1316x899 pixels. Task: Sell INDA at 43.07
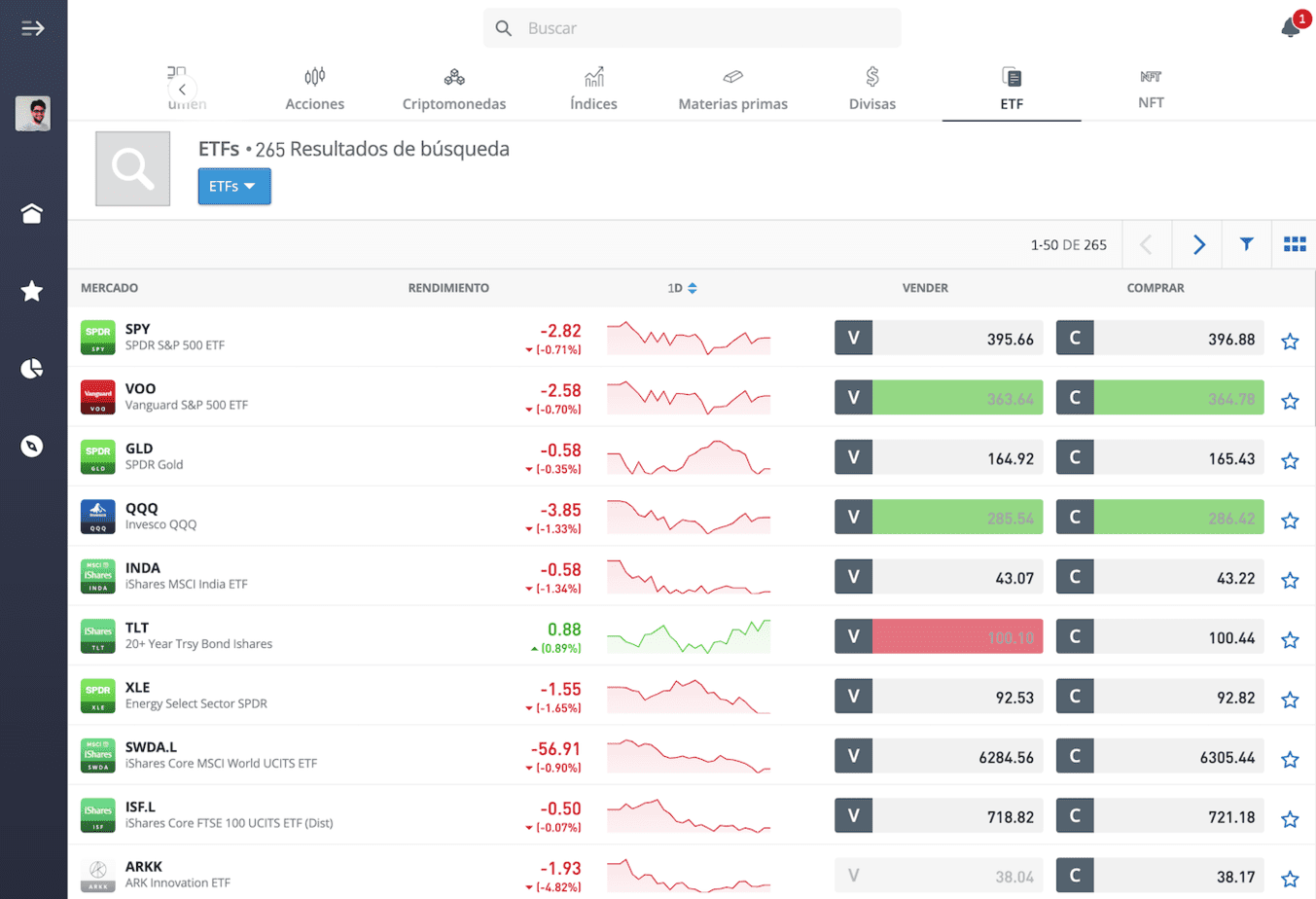click(x=939, y=577)
